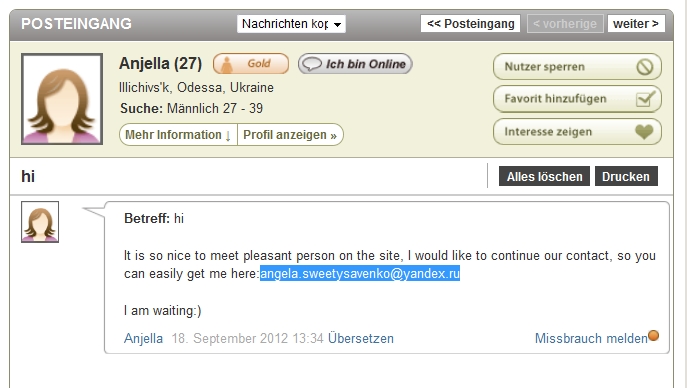687x388 pixels.
Task: Click Profil anzeigen button
Action: pyautogui.click(x=290, y=135)
